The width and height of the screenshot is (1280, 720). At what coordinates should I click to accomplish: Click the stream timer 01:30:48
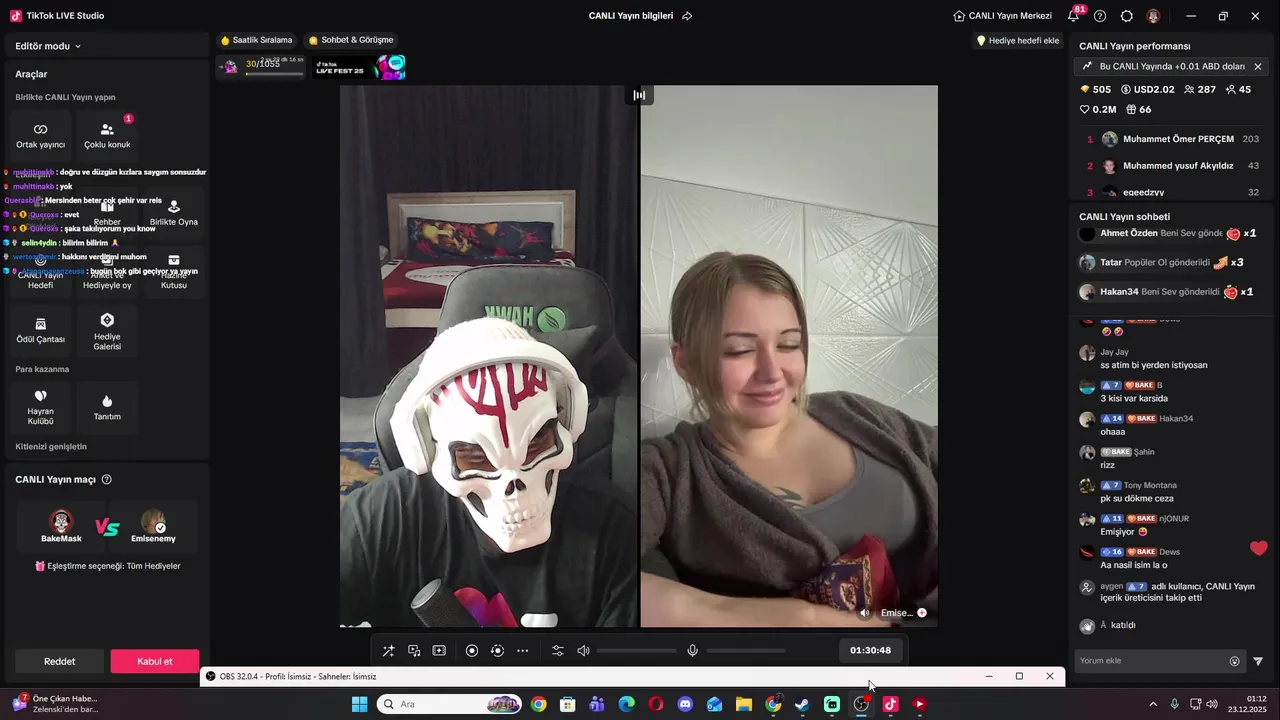(x=870, y=650)
